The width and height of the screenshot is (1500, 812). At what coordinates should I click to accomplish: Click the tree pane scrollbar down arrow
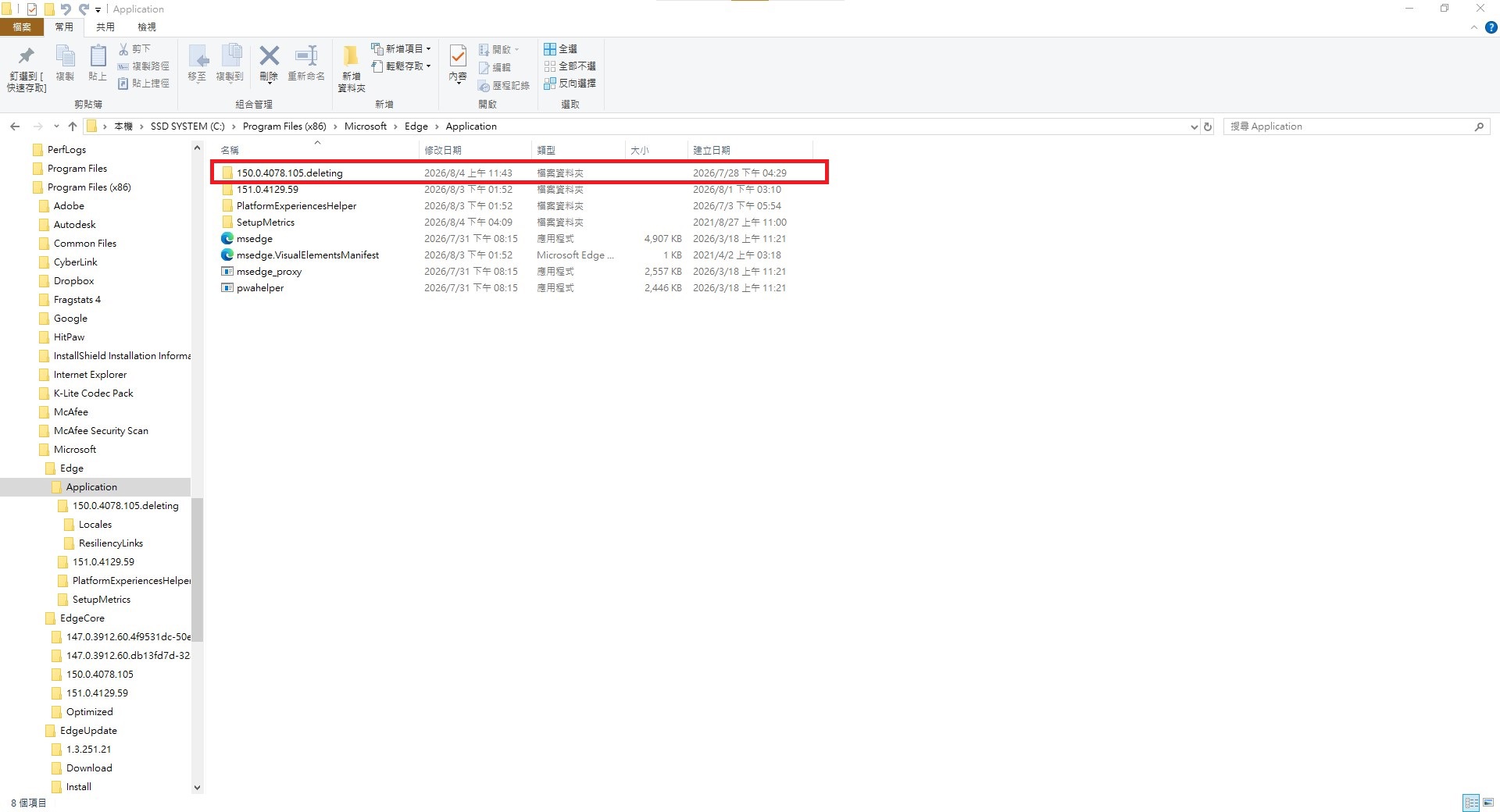pos(197,788)
